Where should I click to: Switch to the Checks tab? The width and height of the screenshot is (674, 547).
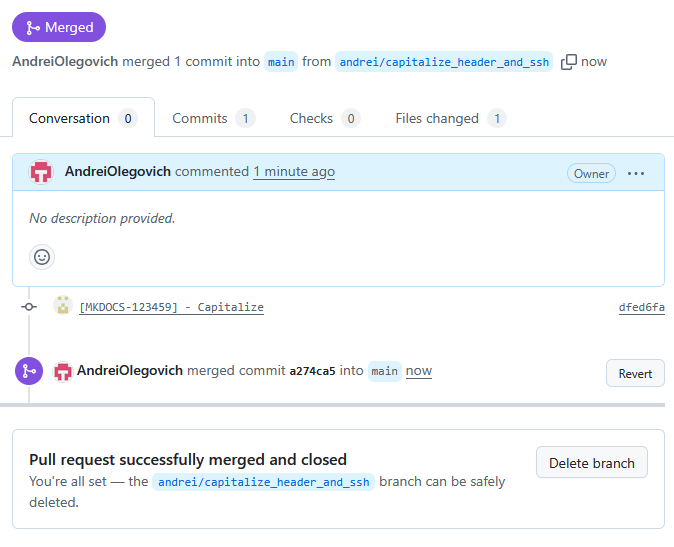pos(325,118)
